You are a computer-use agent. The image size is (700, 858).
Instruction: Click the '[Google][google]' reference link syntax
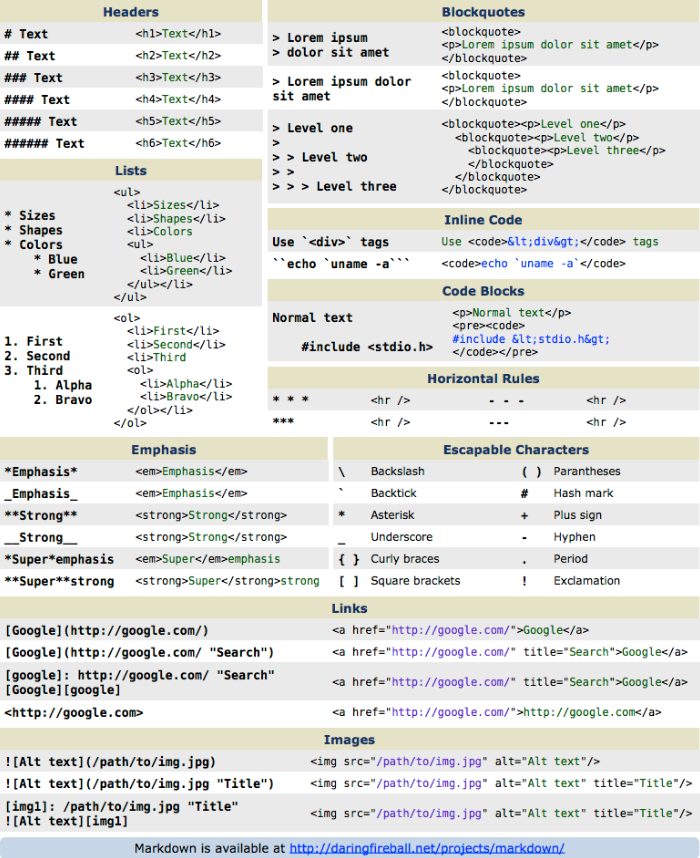(x=62, y=690)
